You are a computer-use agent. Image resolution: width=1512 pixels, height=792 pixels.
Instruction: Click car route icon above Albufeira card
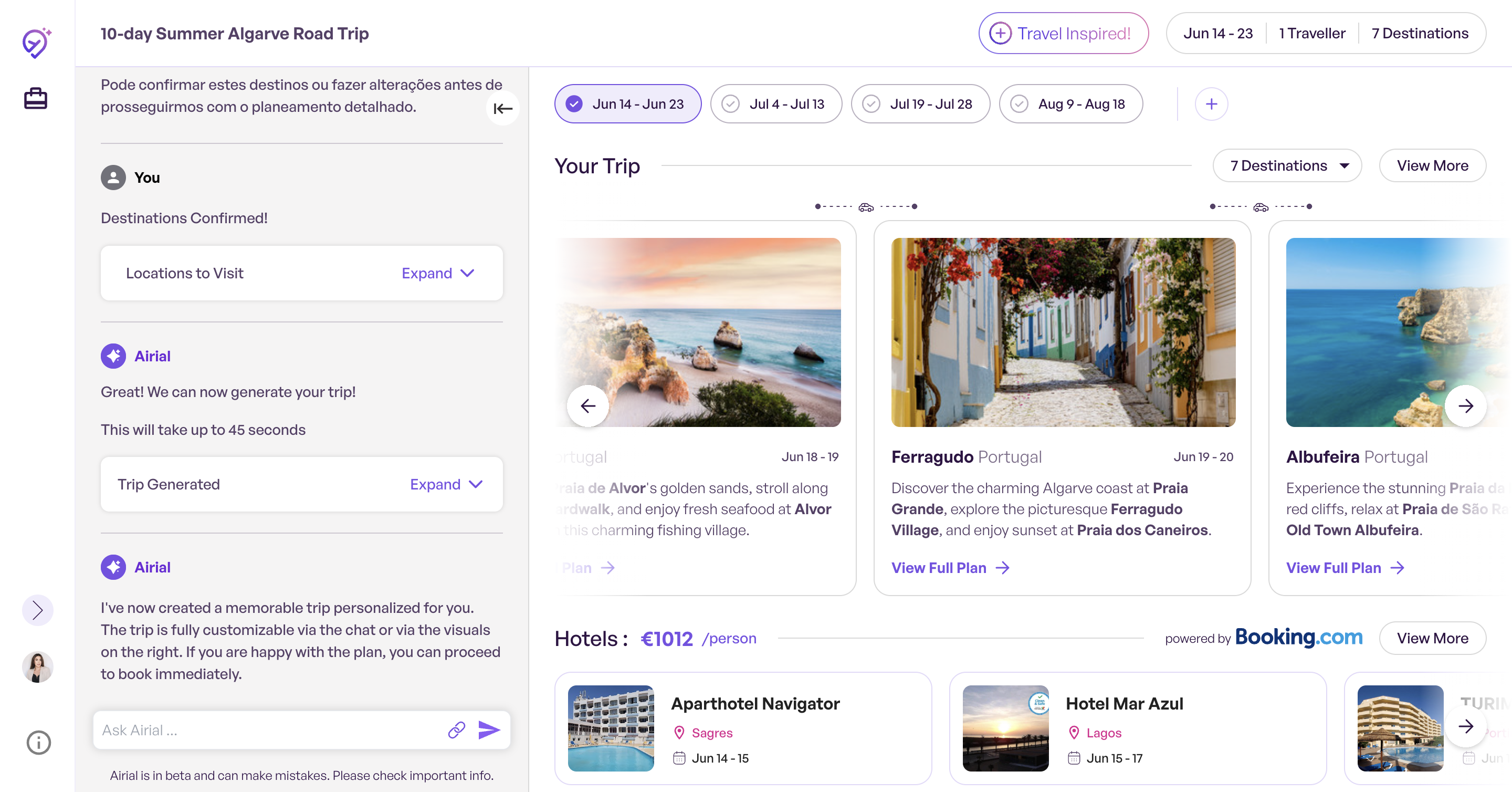[x=1261, y=206]
